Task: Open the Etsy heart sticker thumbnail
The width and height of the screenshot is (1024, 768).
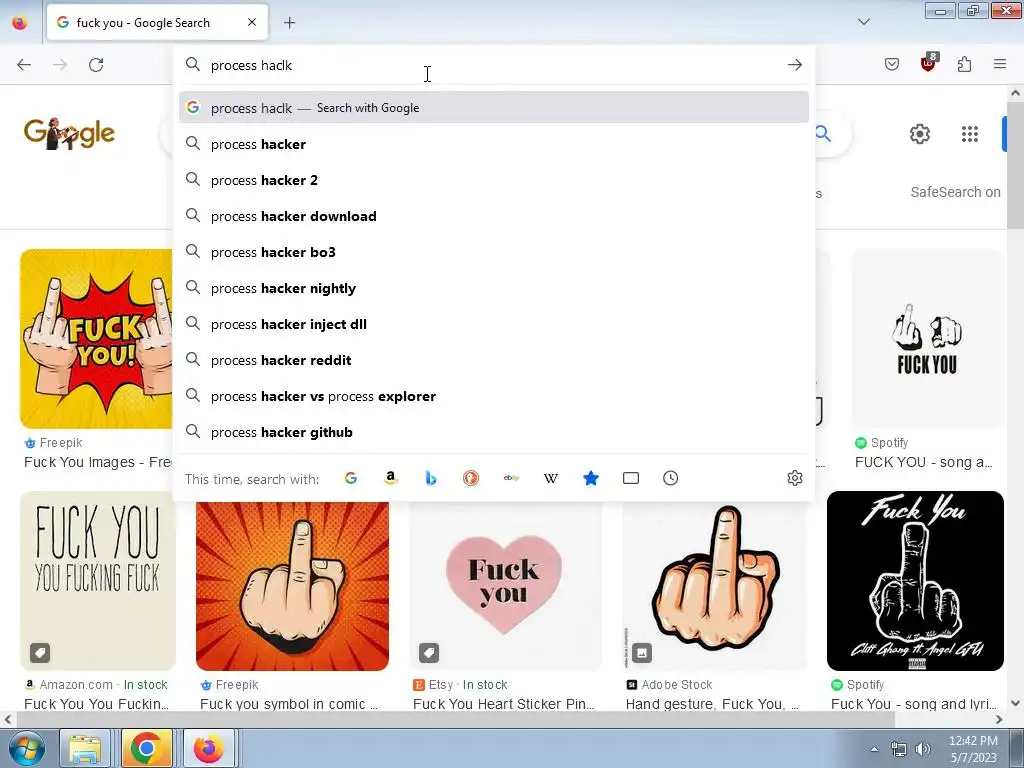Action: click(x=505, y=586)
